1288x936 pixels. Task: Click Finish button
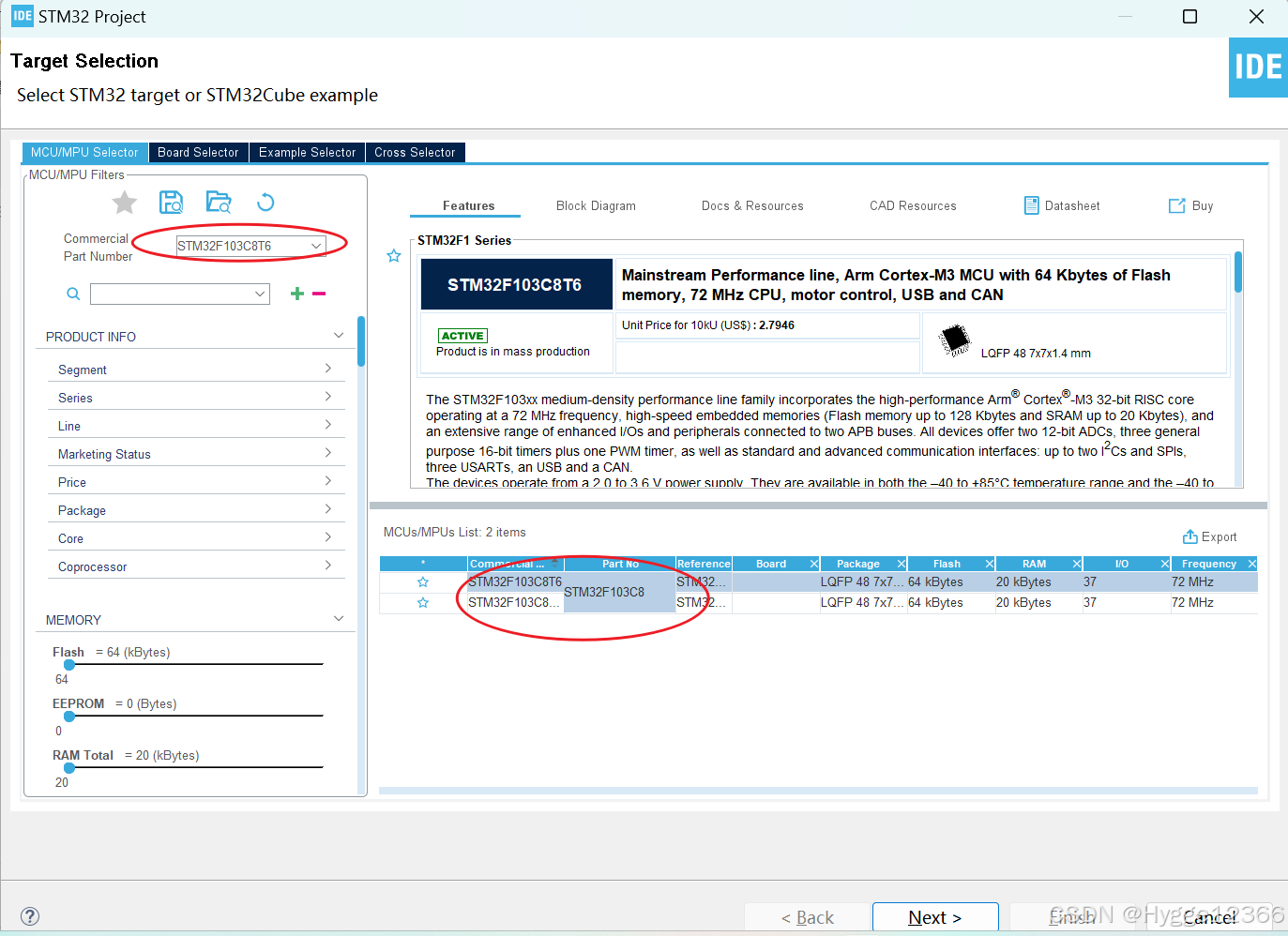click(1072, 917)
